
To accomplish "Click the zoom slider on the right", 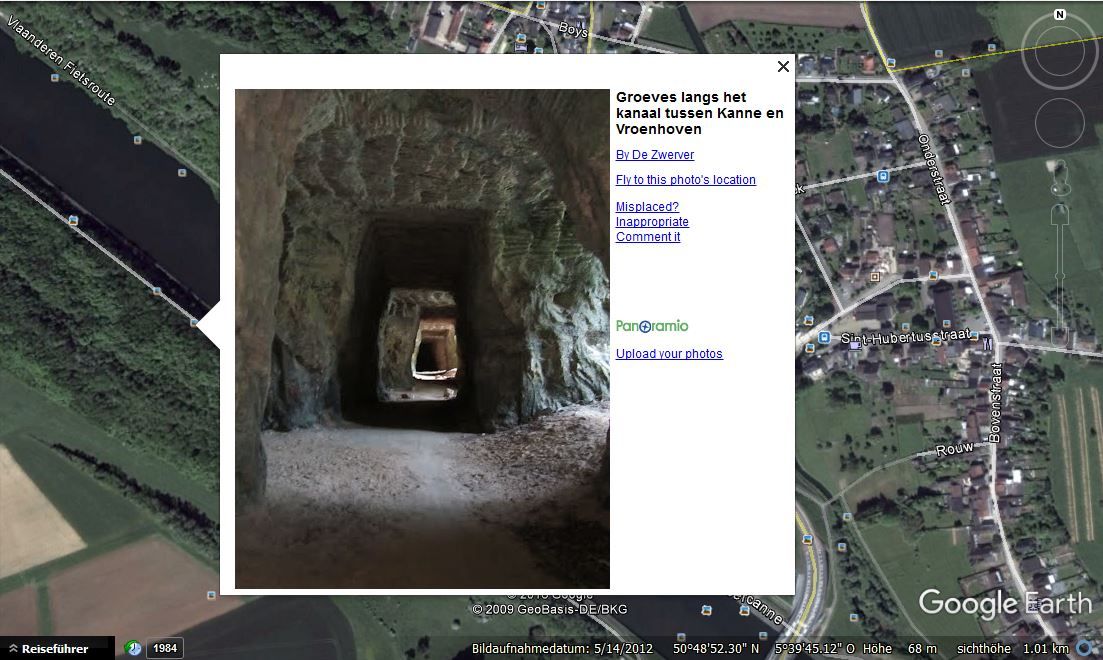I will tap(1060, 270).
